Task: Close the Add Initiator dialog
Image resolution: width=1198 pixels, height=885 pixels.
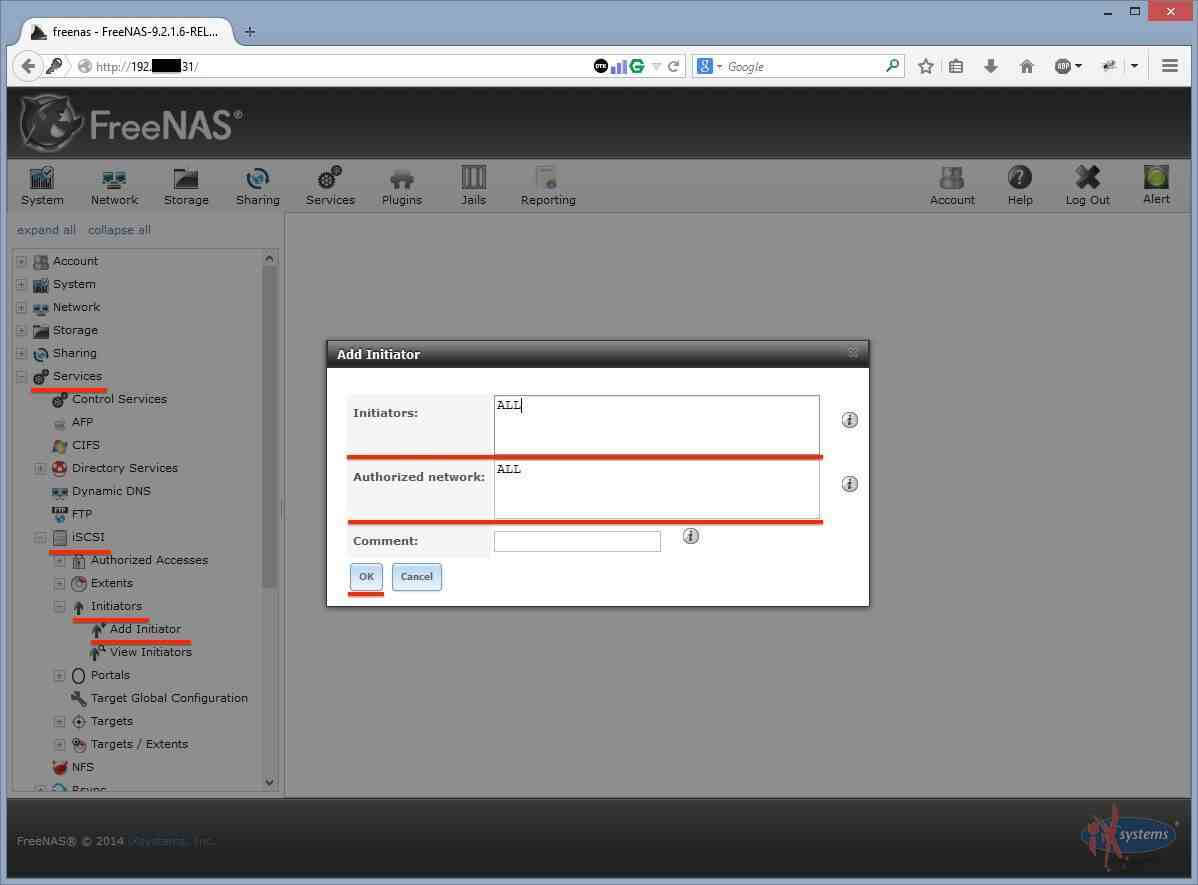Action: click(x=853, y=352)
